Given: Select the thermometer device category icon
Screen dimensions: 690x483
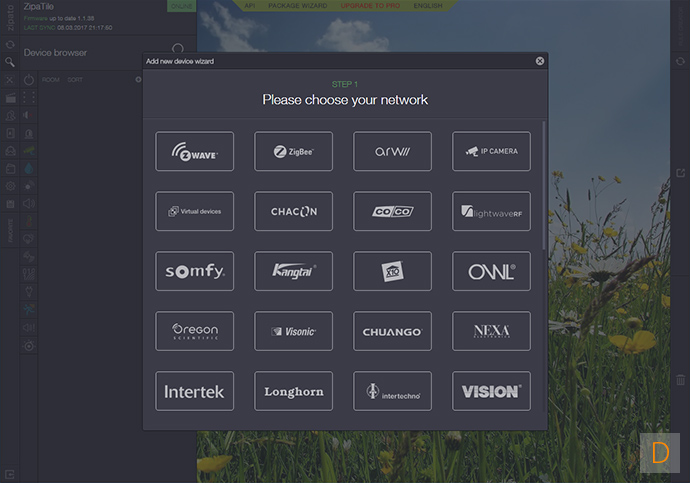Looking at the screenshot, I should [29, 221].
